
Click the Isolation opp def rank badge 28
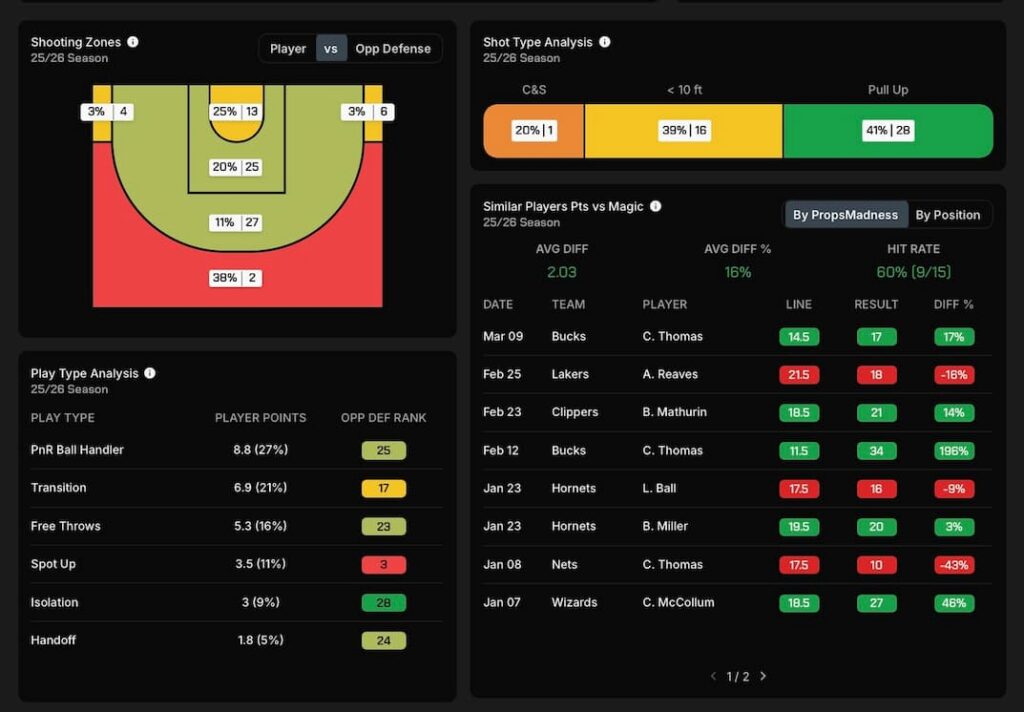[x=383, y=602]
